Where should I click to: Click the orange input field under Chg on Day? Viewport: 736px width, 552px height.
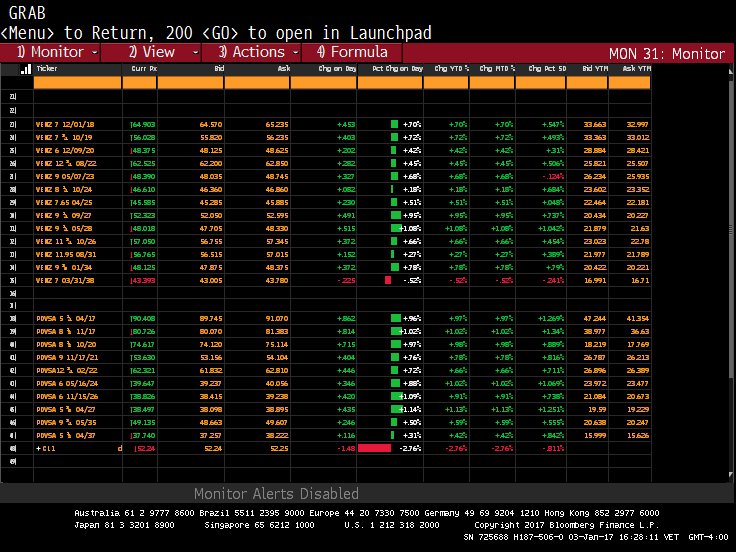pyautogui.click(x=323, y=83)
